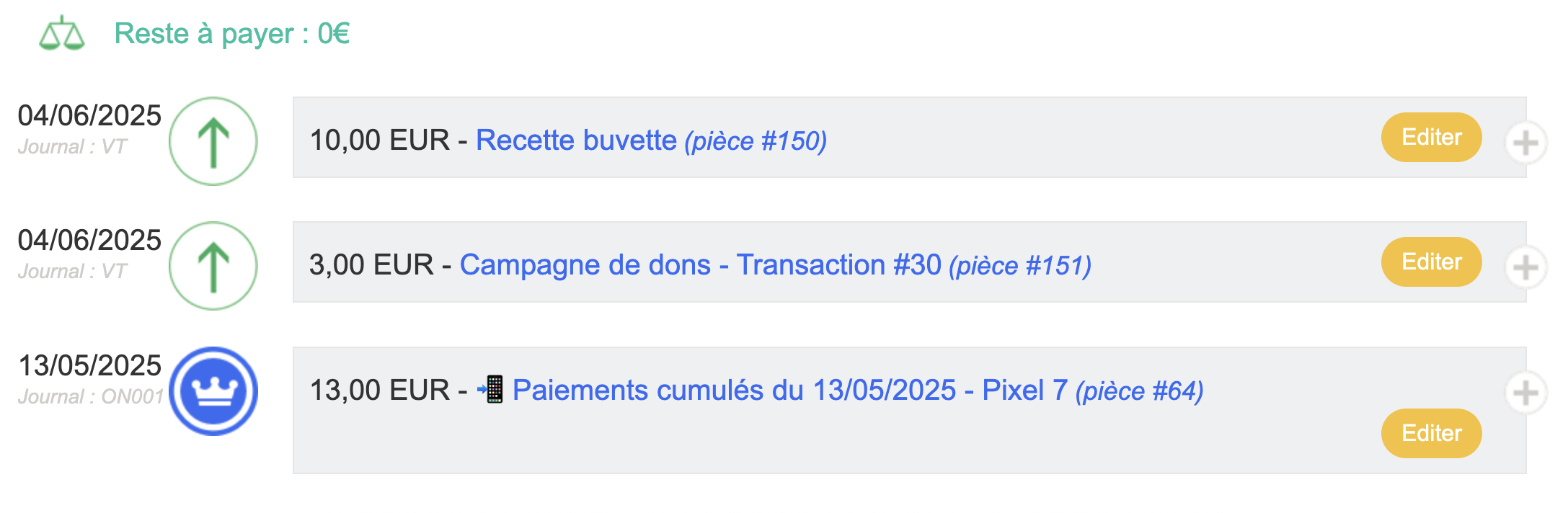Open the Recette buvette link

576,140
